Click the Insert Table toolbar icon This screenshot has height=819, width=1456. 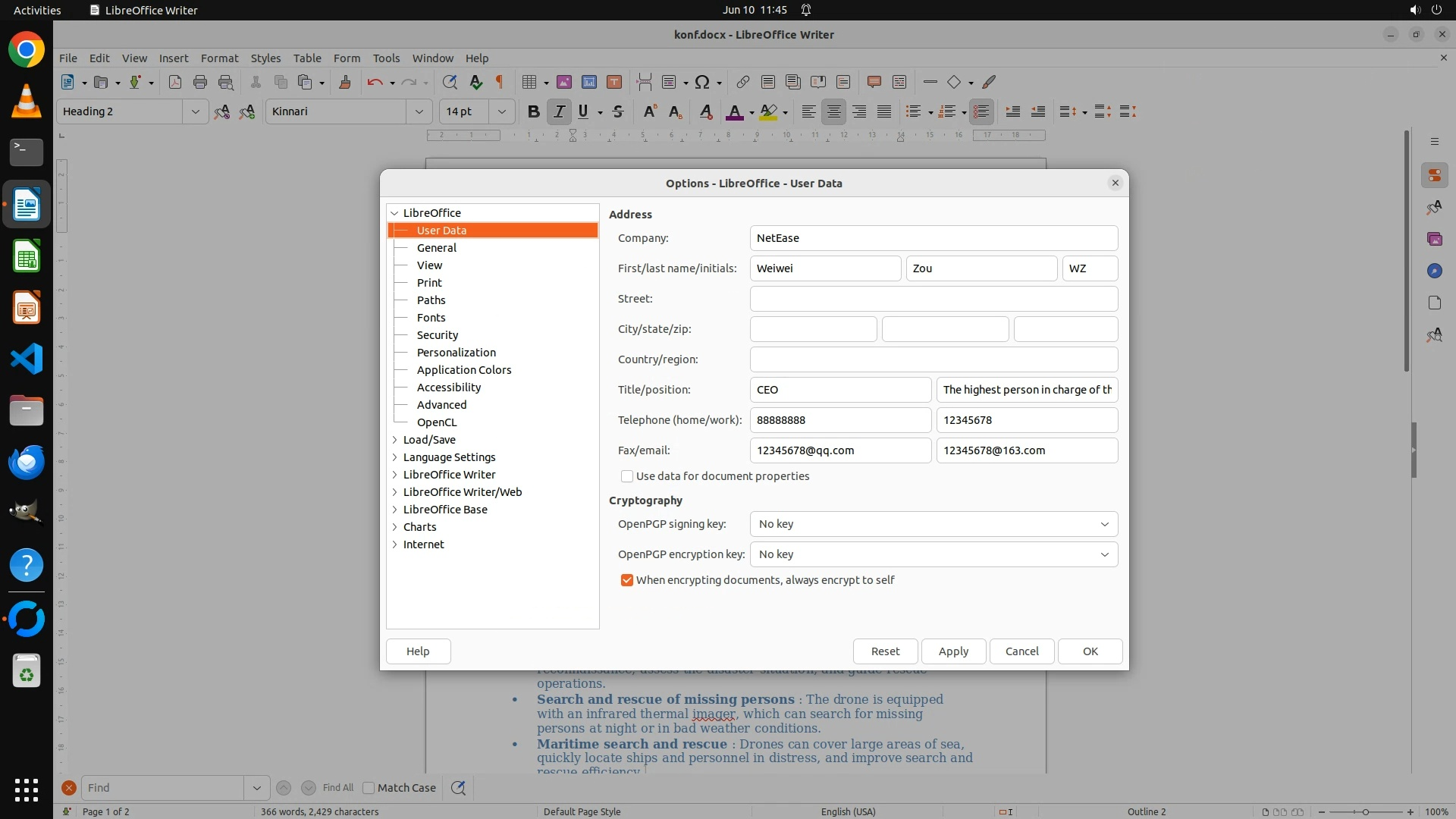click(529, 82)
